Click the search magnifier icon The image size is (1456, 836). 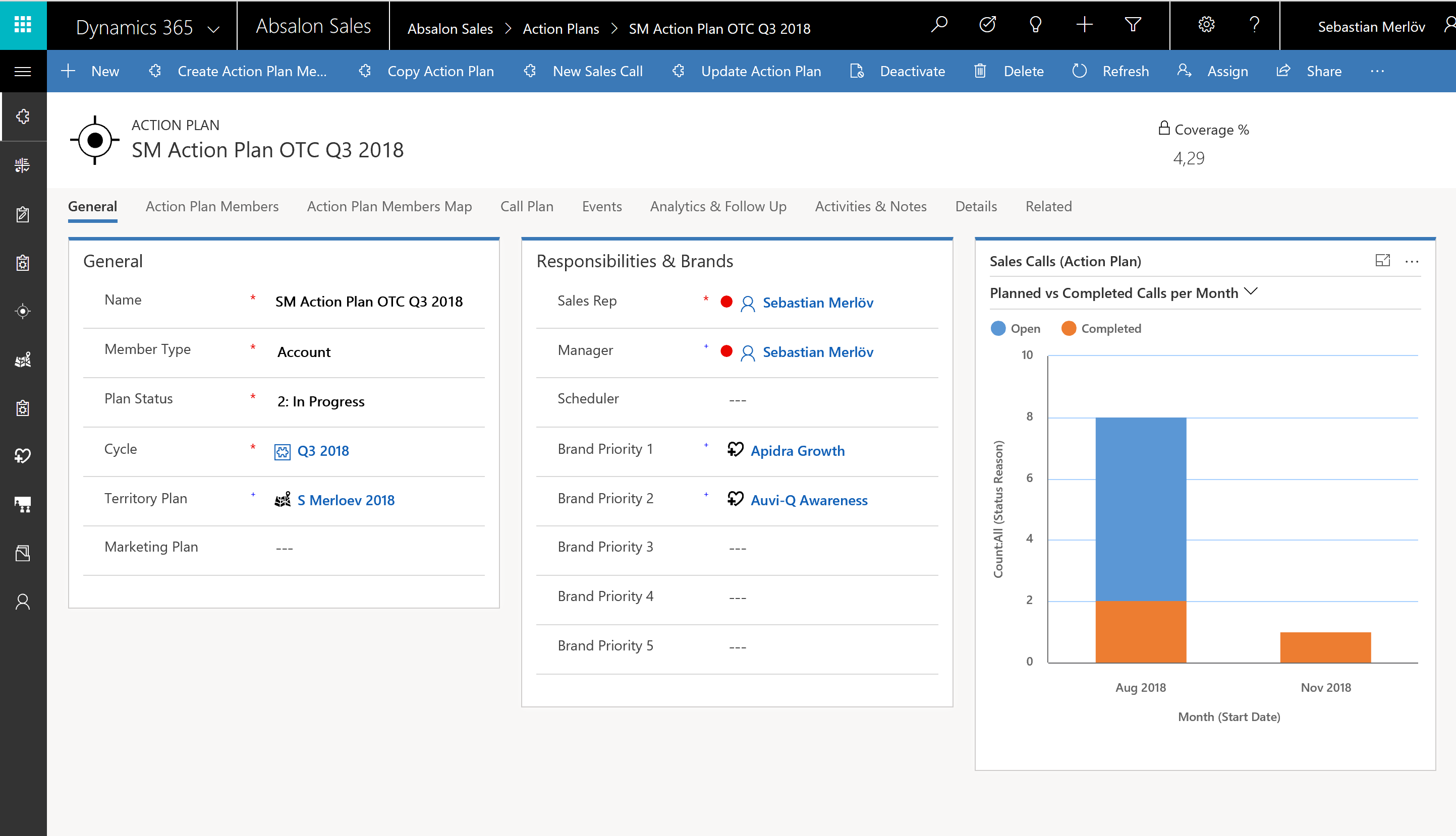click(938, 25)
